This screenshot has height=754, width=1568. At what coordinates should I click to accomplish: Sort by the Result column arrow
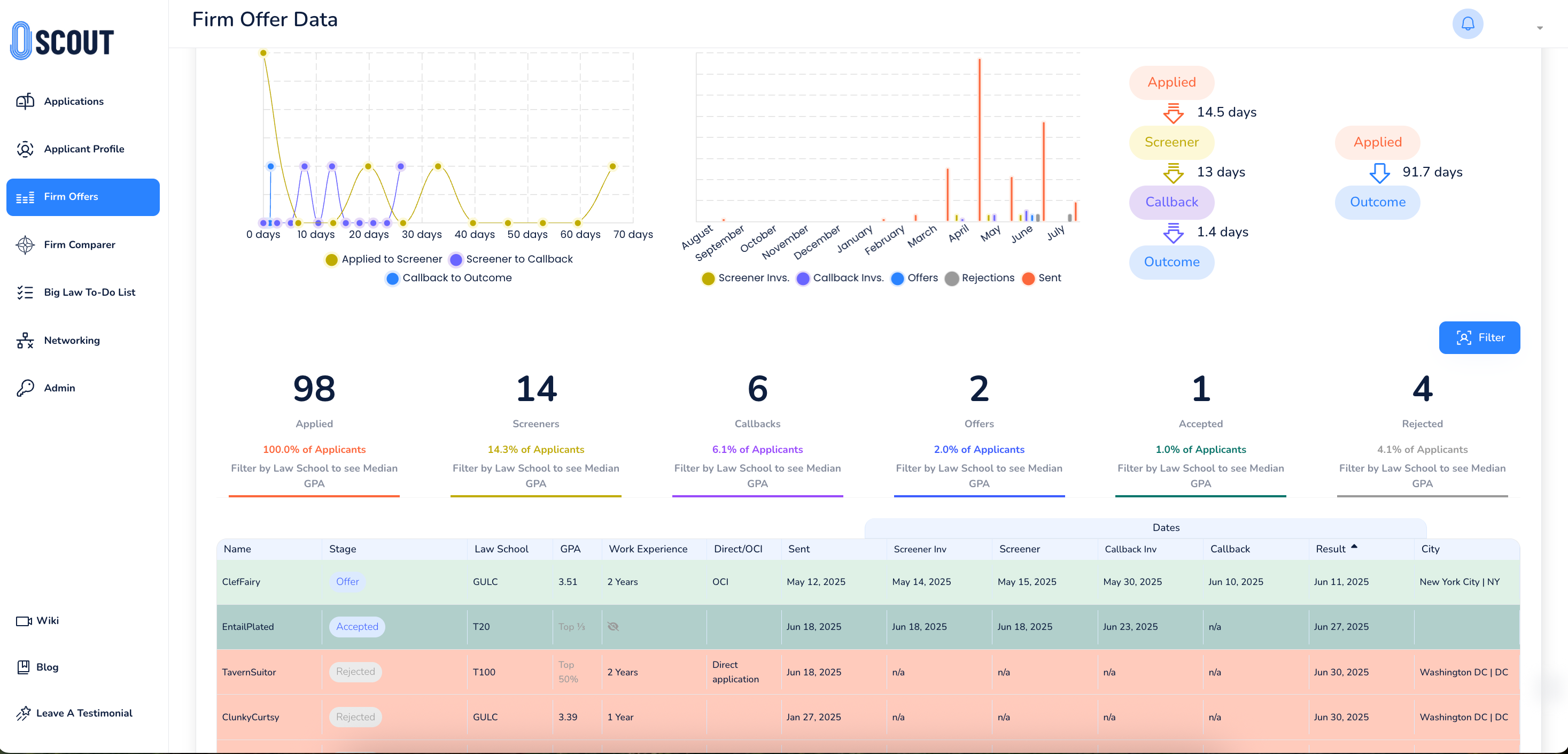tap(1354, 547)
